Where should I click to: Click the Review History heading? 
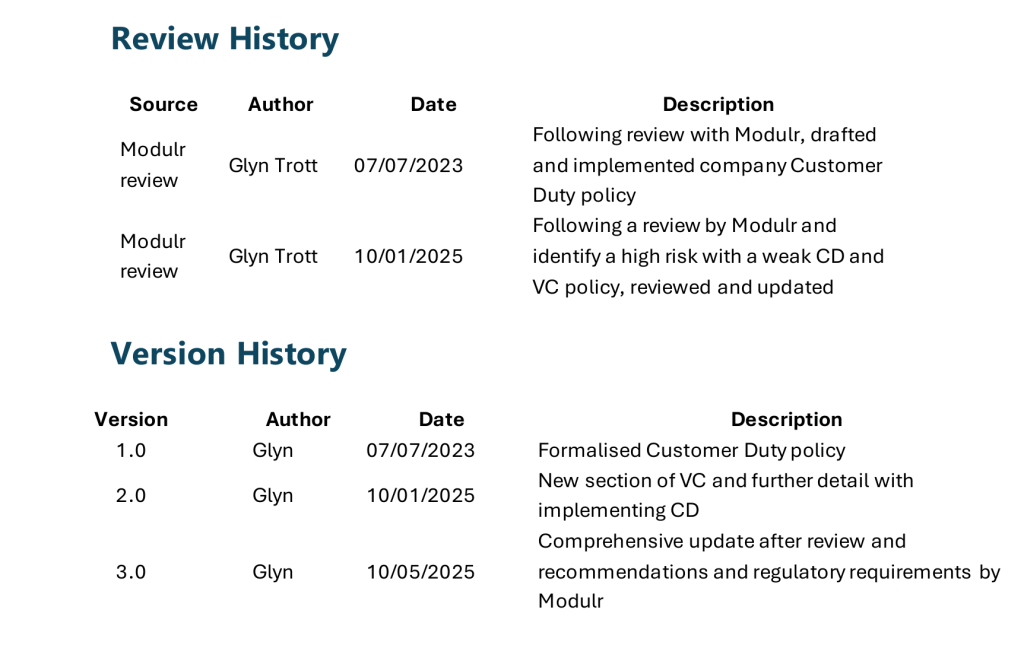coord(224,38)
